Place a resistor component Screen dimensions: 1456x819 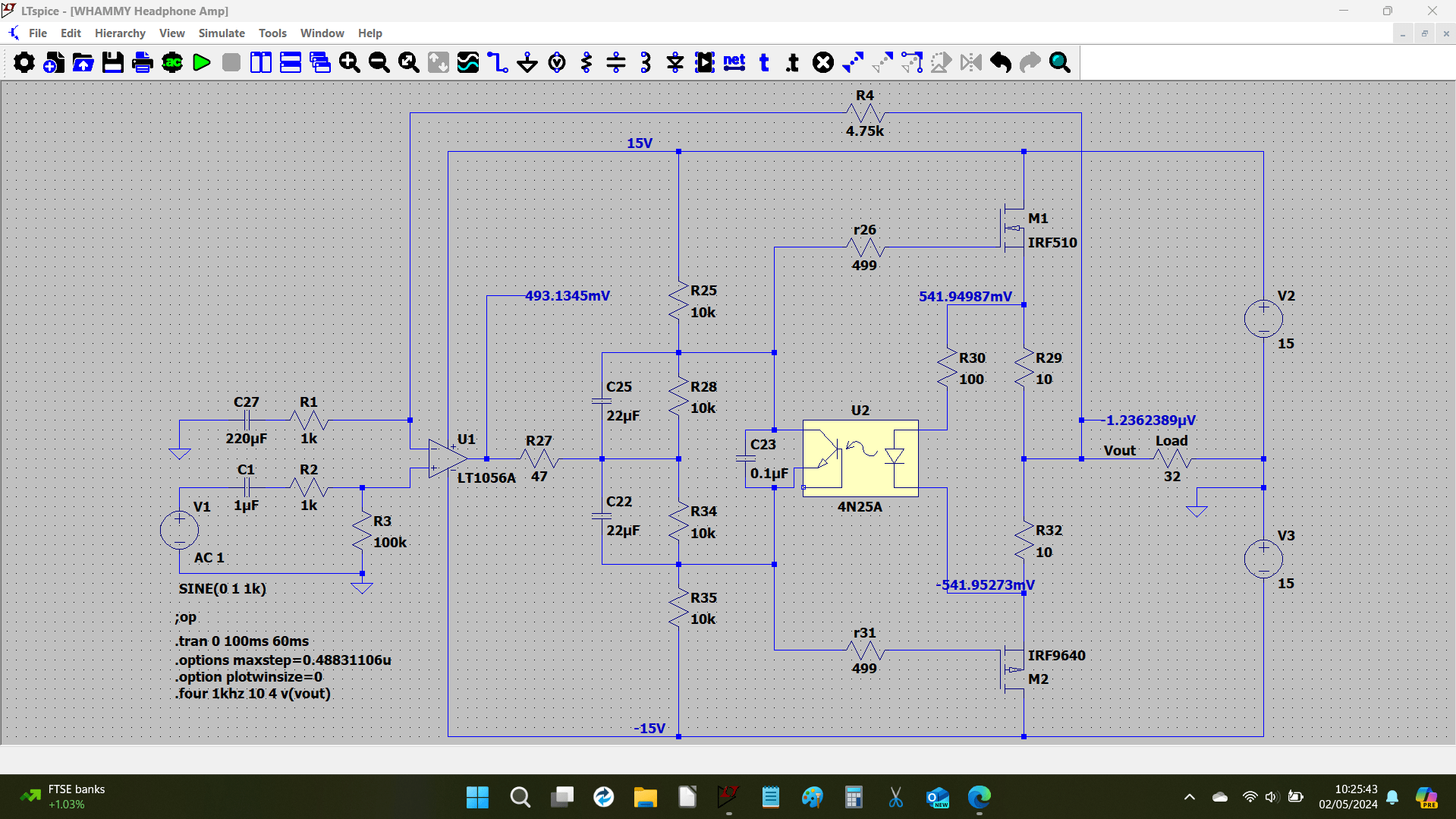pyautogui.click(x=586, y=62)
